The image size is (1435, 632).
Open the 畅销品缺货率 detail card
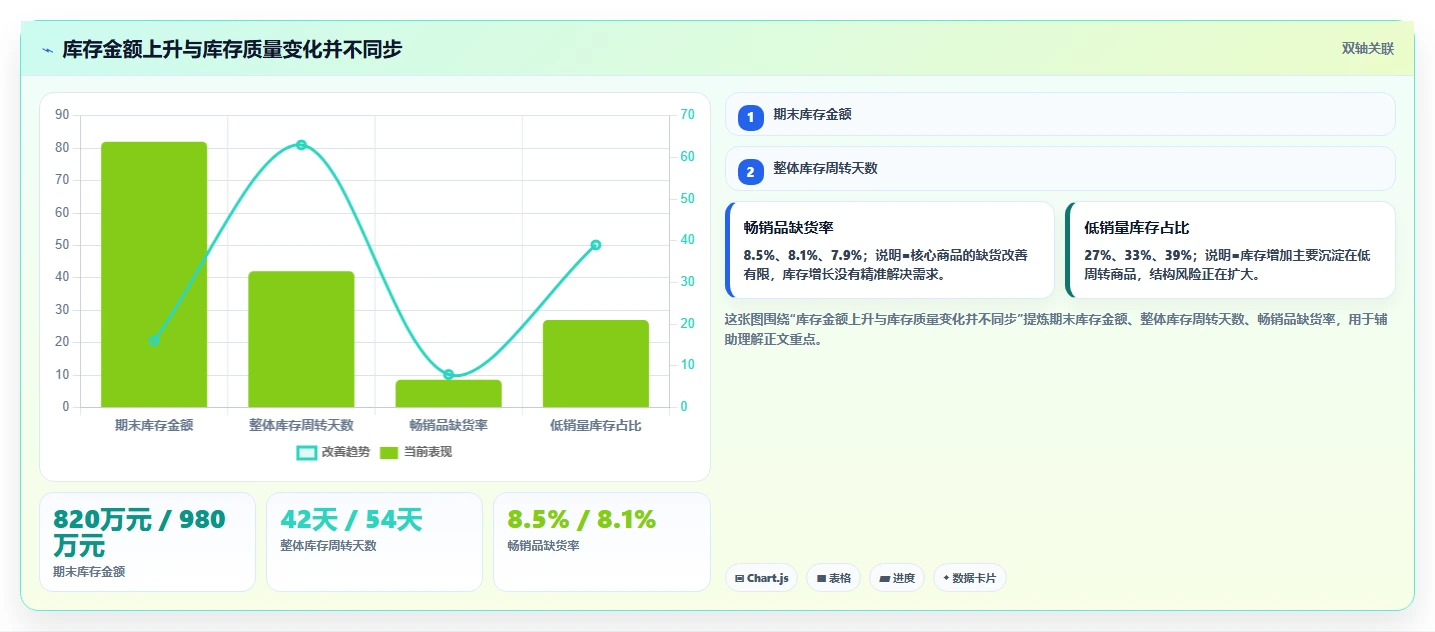click(890, 250)
